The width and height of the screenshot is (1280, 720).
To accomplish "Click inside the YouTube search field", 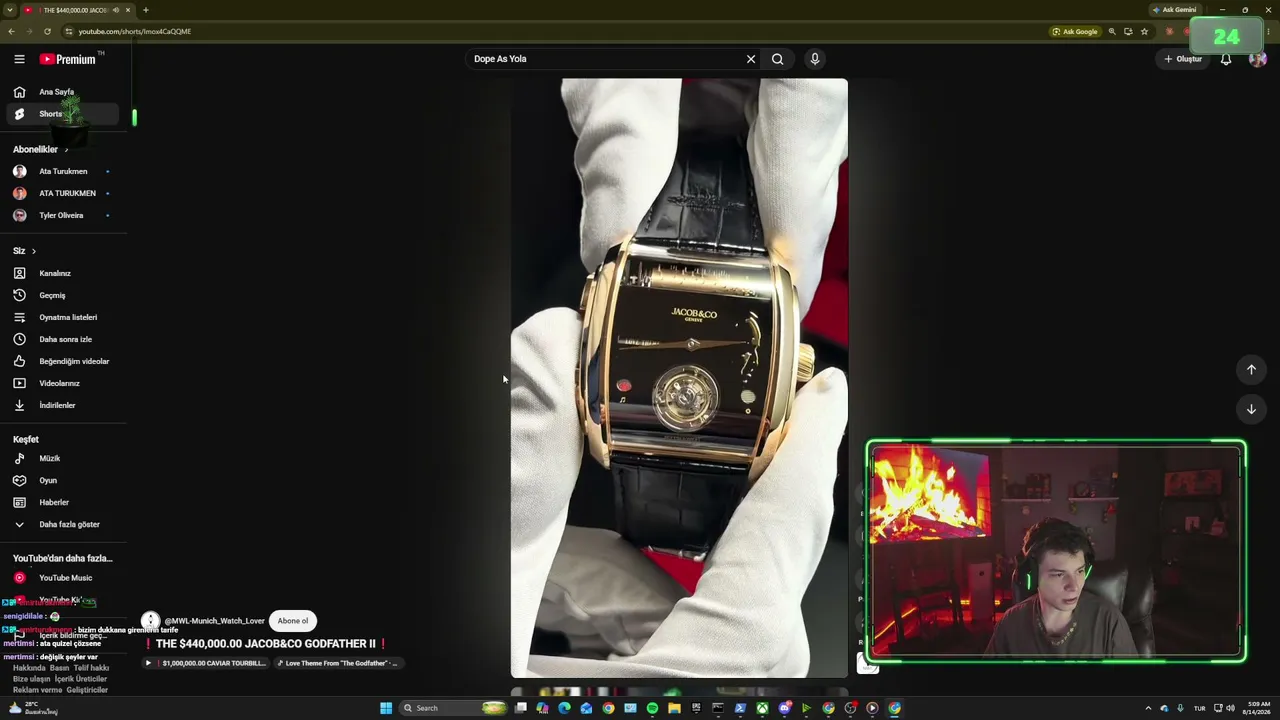I will (x=606, y=59).
